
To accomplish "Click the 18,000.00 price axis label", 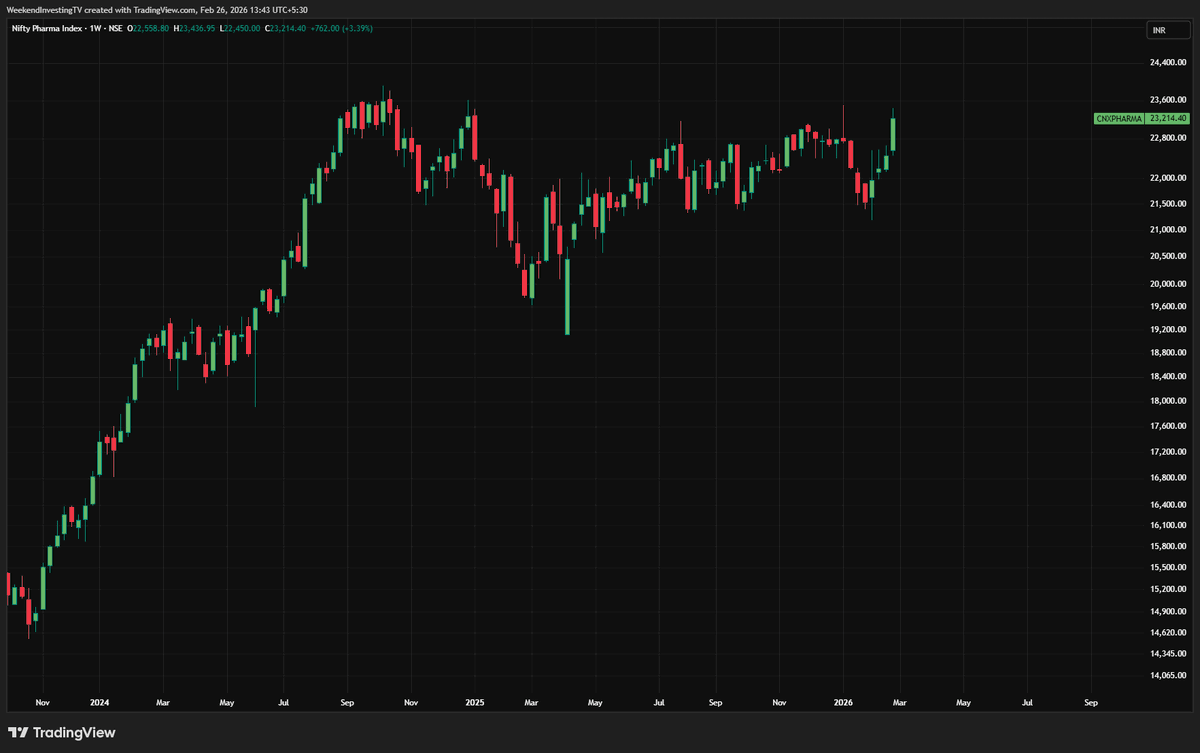I will (1168, 401).
